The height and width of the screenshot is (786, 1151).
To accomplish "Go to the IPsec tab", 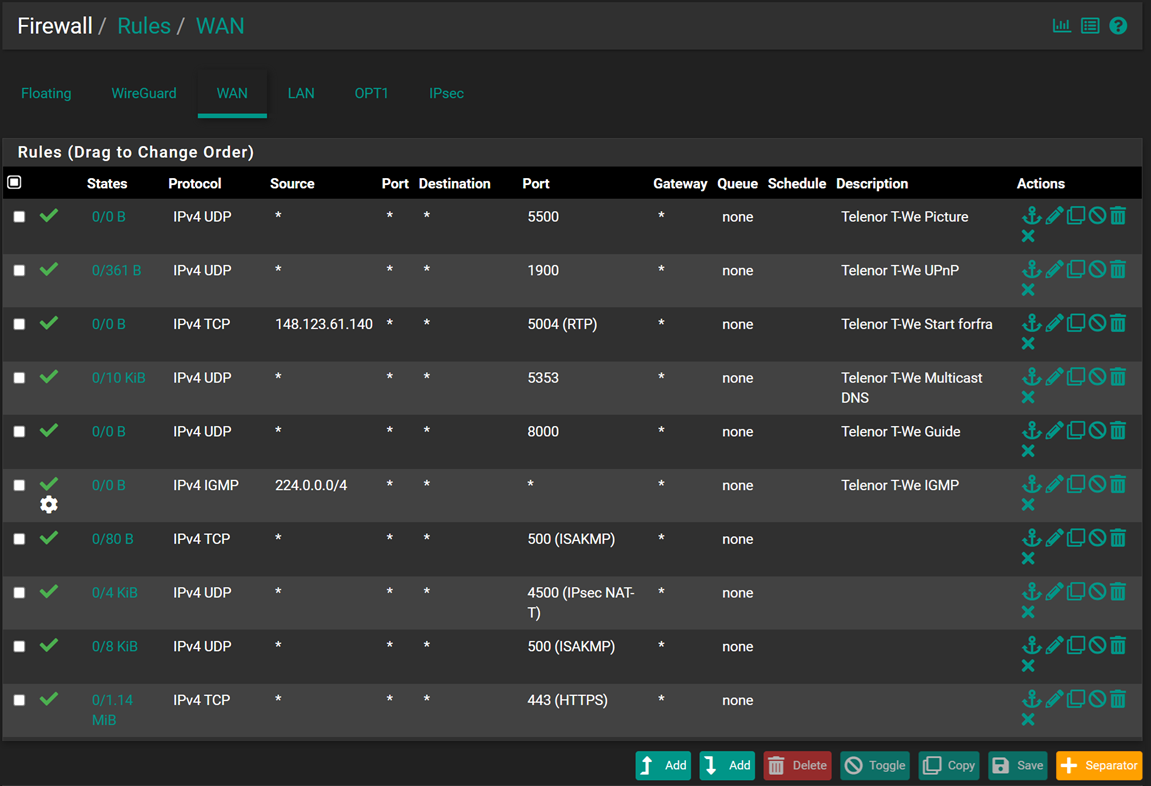I will [x=446, y=93].
